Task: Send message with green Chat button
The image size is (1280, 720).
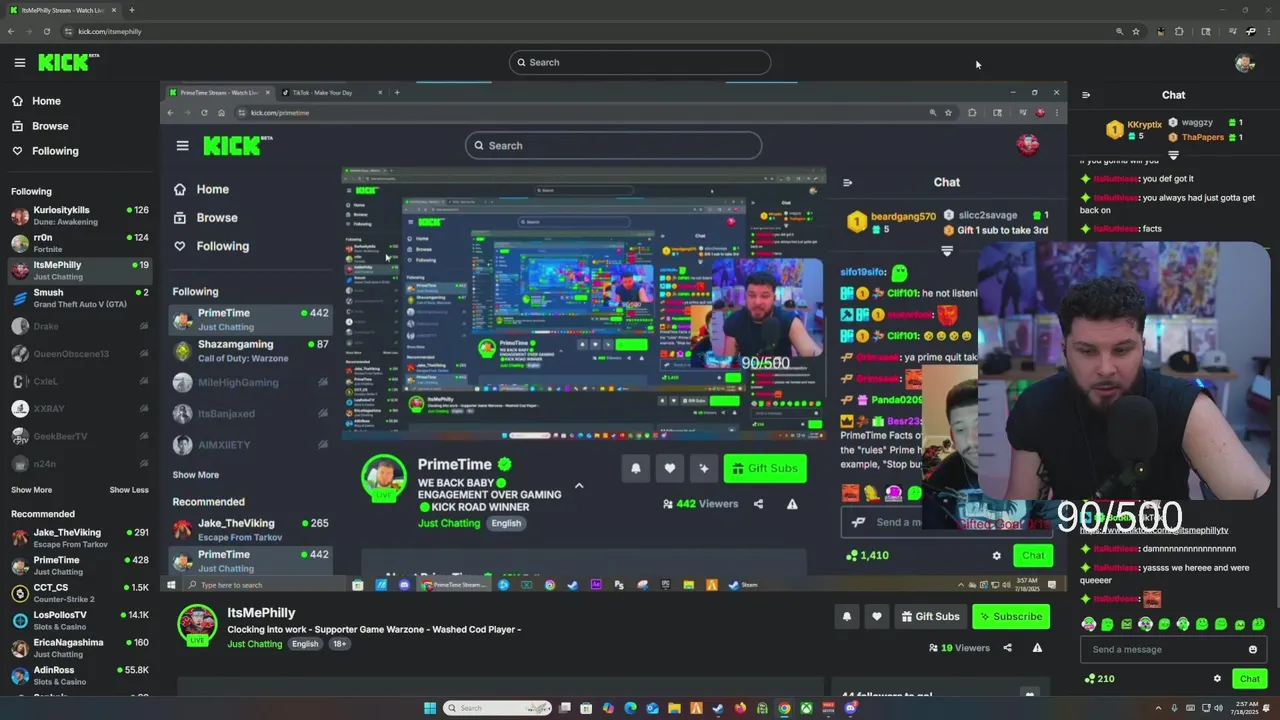Action: [1250, 678]
